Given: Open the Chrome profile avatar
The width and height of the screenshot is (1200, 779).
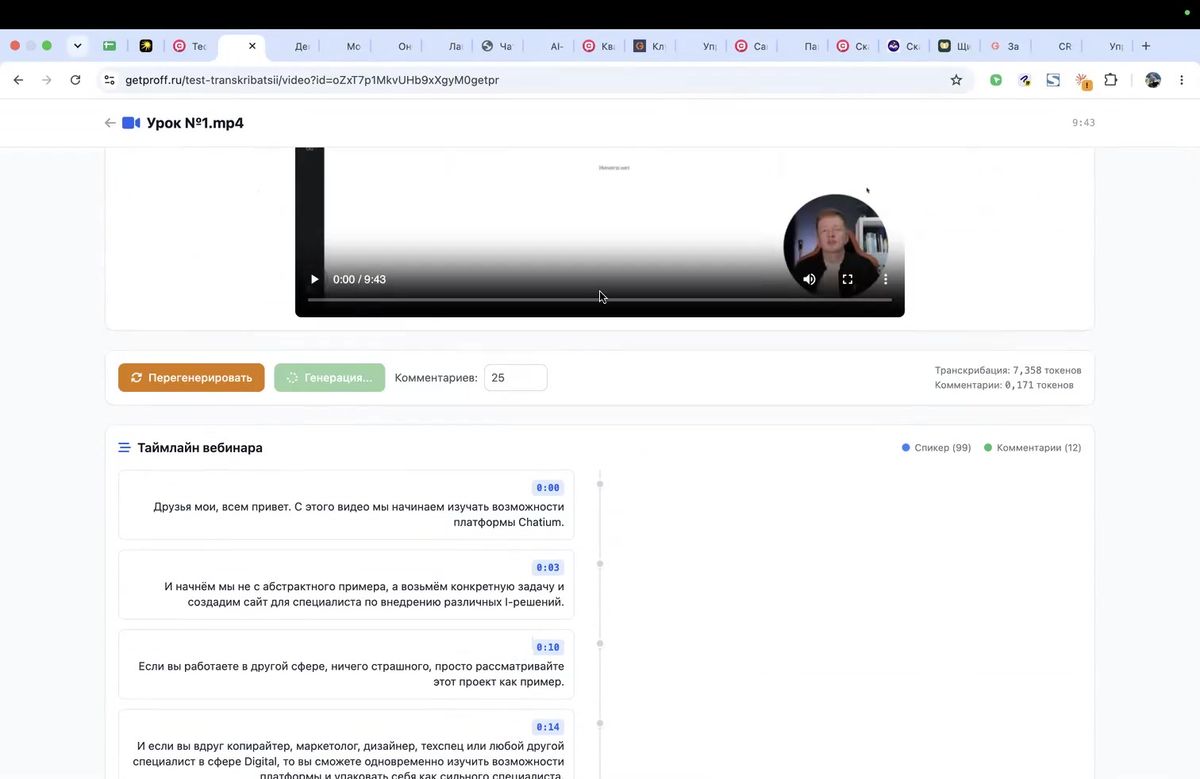Looking at the screenshot, I should (x=1153, y=80).
